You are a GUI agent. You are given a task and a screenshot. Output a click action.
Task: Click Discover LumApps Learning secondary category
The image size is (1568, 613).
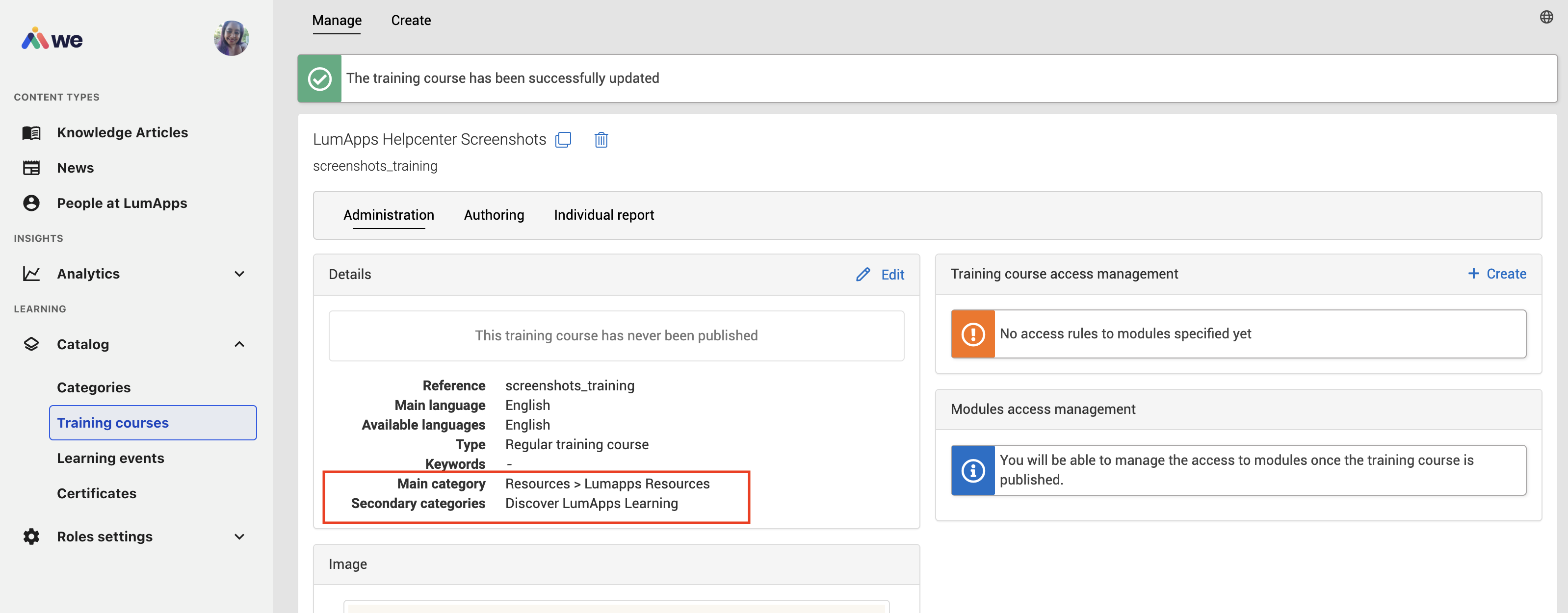click(x=591, y=504)
